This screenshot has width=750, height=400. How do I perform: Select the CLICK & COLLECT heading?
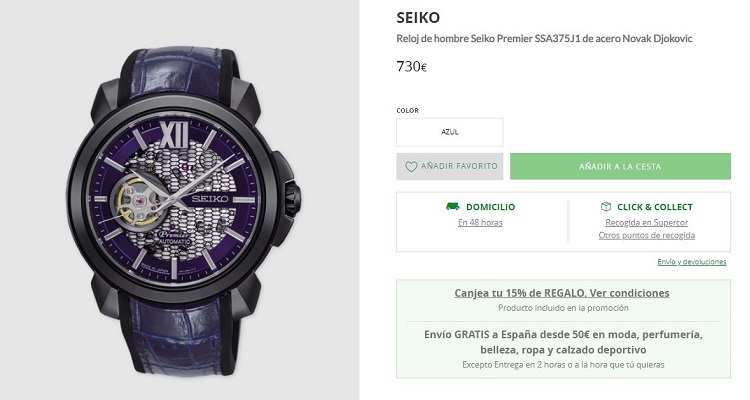(x=655, y=207)
